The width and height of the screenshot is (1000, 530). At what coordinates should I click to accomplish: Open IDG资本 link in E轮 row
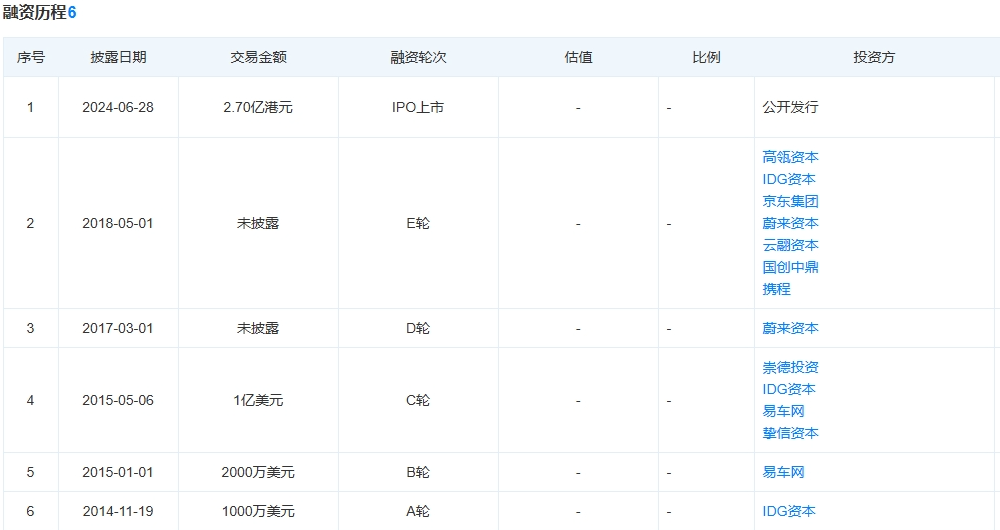(x=789, y=179)
